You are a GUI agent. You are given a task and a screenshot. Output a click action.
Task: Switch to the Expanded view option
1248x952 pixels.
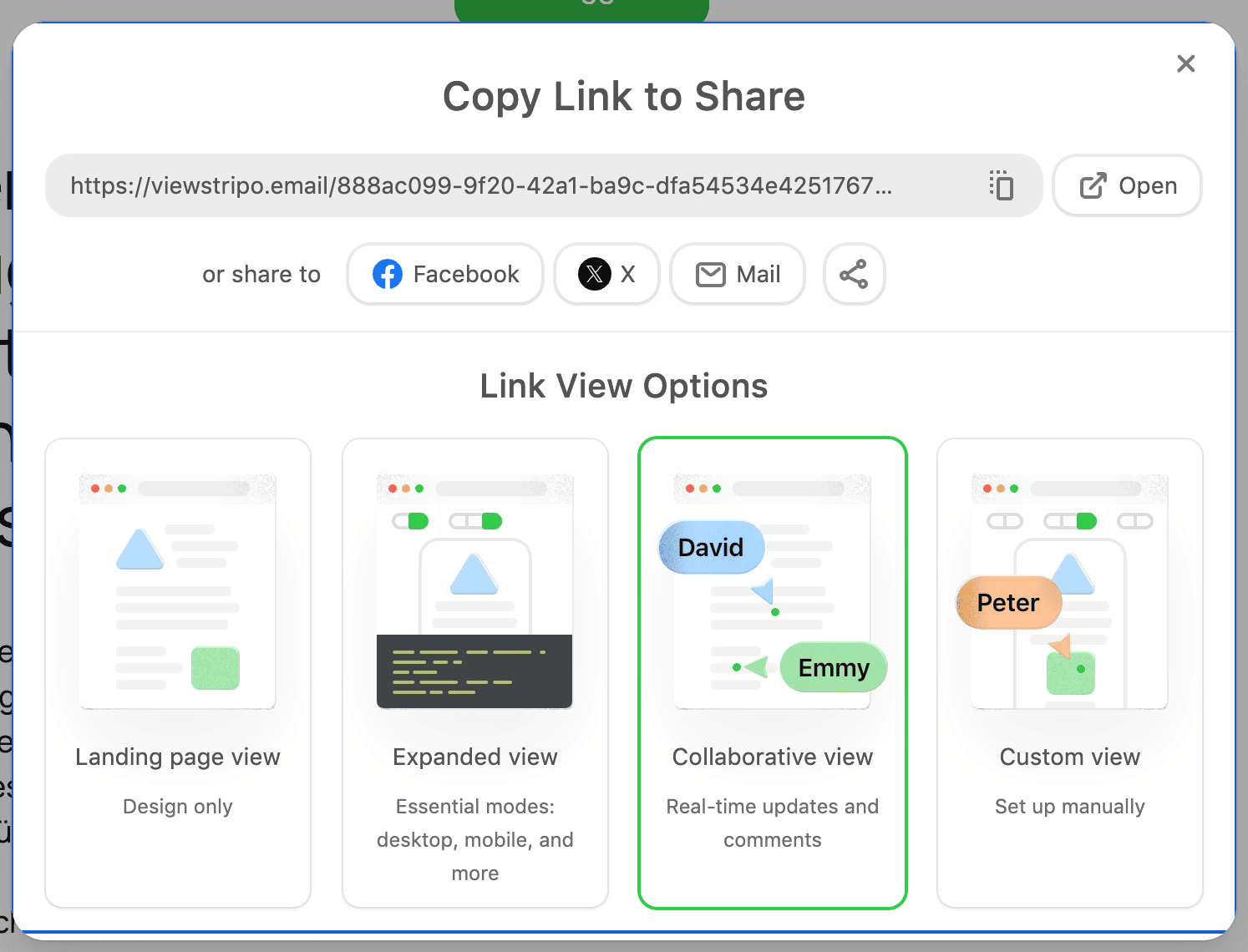pyautogui.click(x=474, y=672)
